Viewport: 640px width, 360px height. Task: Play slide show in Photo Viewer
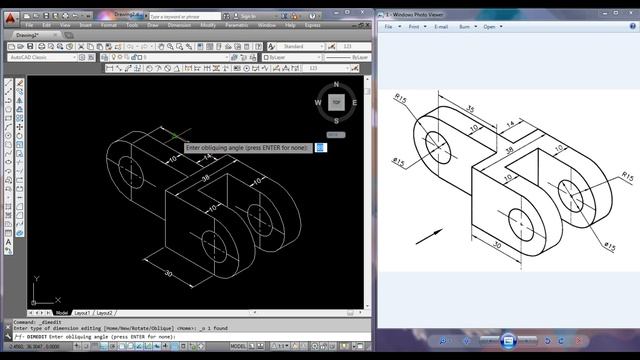pyautogui.click(x=508, y=340)
